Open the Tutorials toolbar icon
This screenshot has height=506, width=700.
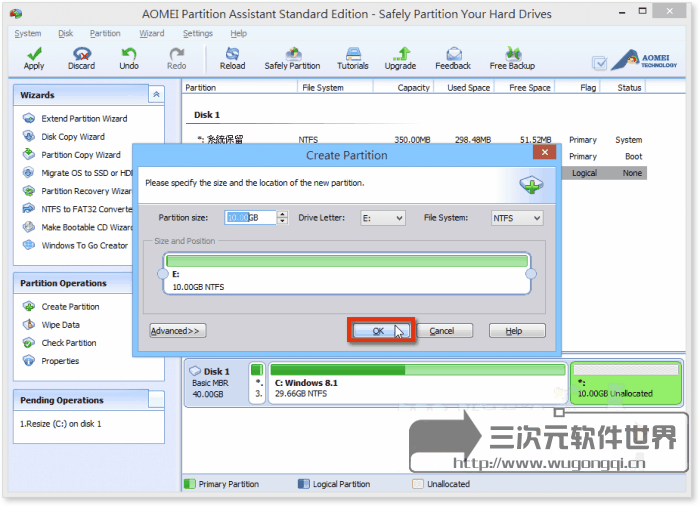tap(353, 58)
